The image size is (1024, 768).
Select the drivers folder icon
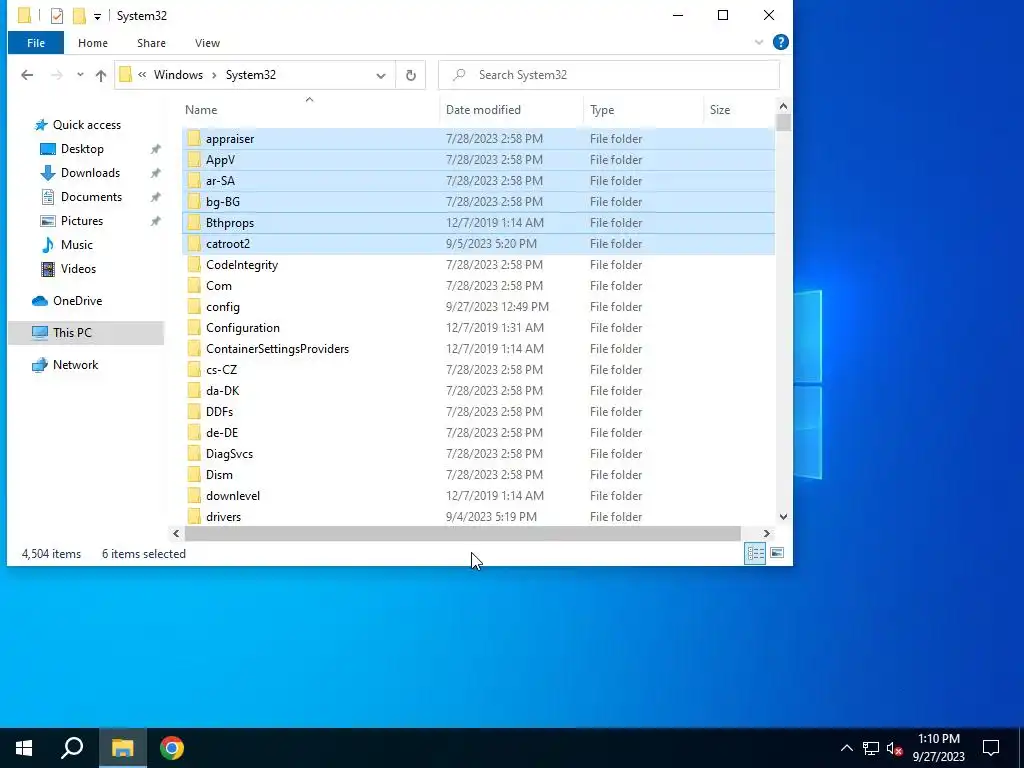(x=194, y=517)
